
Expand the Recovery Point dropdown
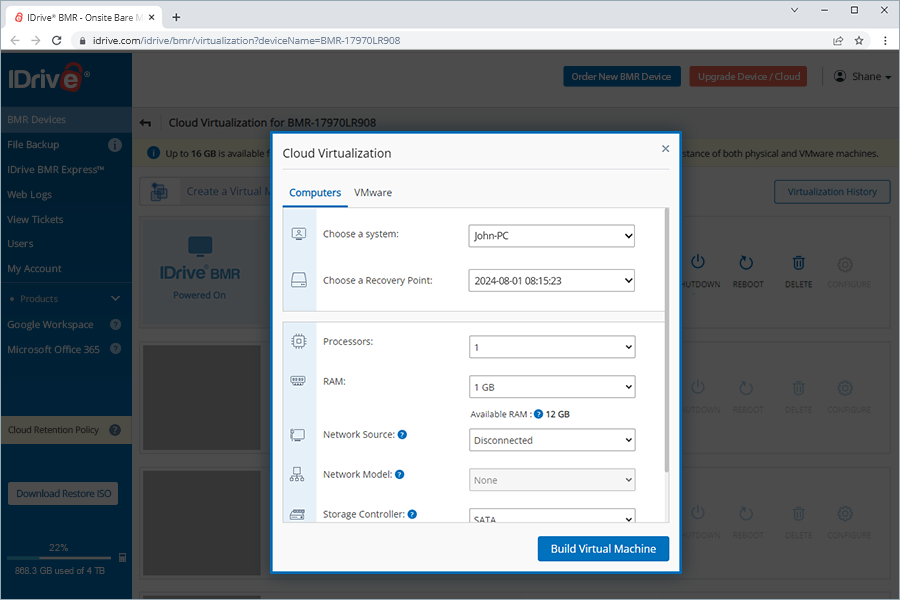(551, 281)
